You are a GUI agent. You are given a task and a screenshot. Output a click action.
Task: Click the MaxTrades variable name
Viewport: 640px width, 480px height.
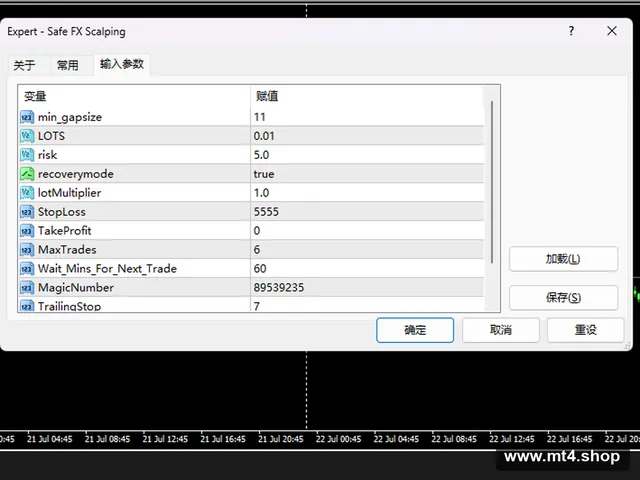67,250
